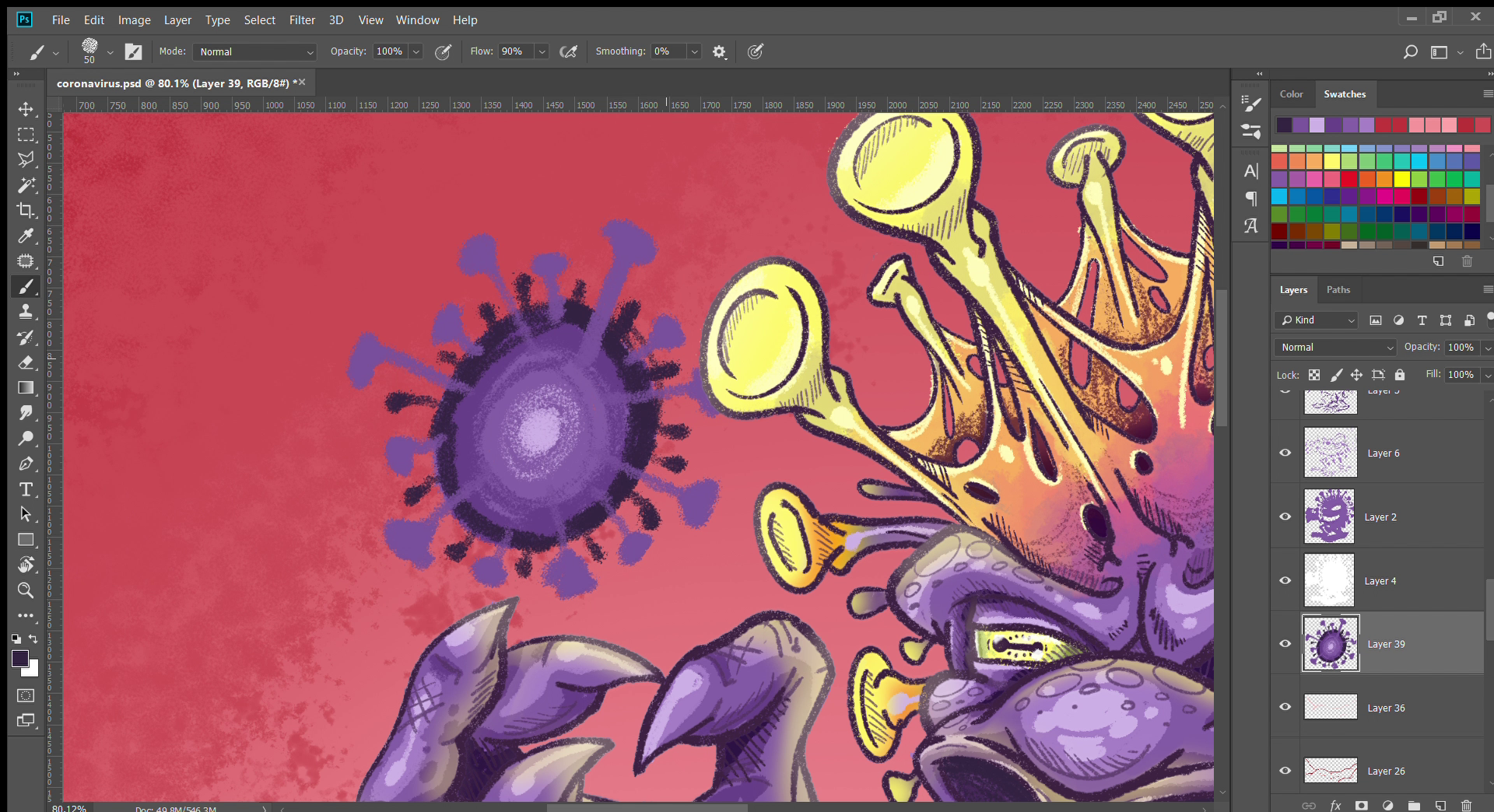The height and width of the screenshot is (812, 1494).
Task: Hide Layer 39 using its eye icon
Action: pos(1285,643)
